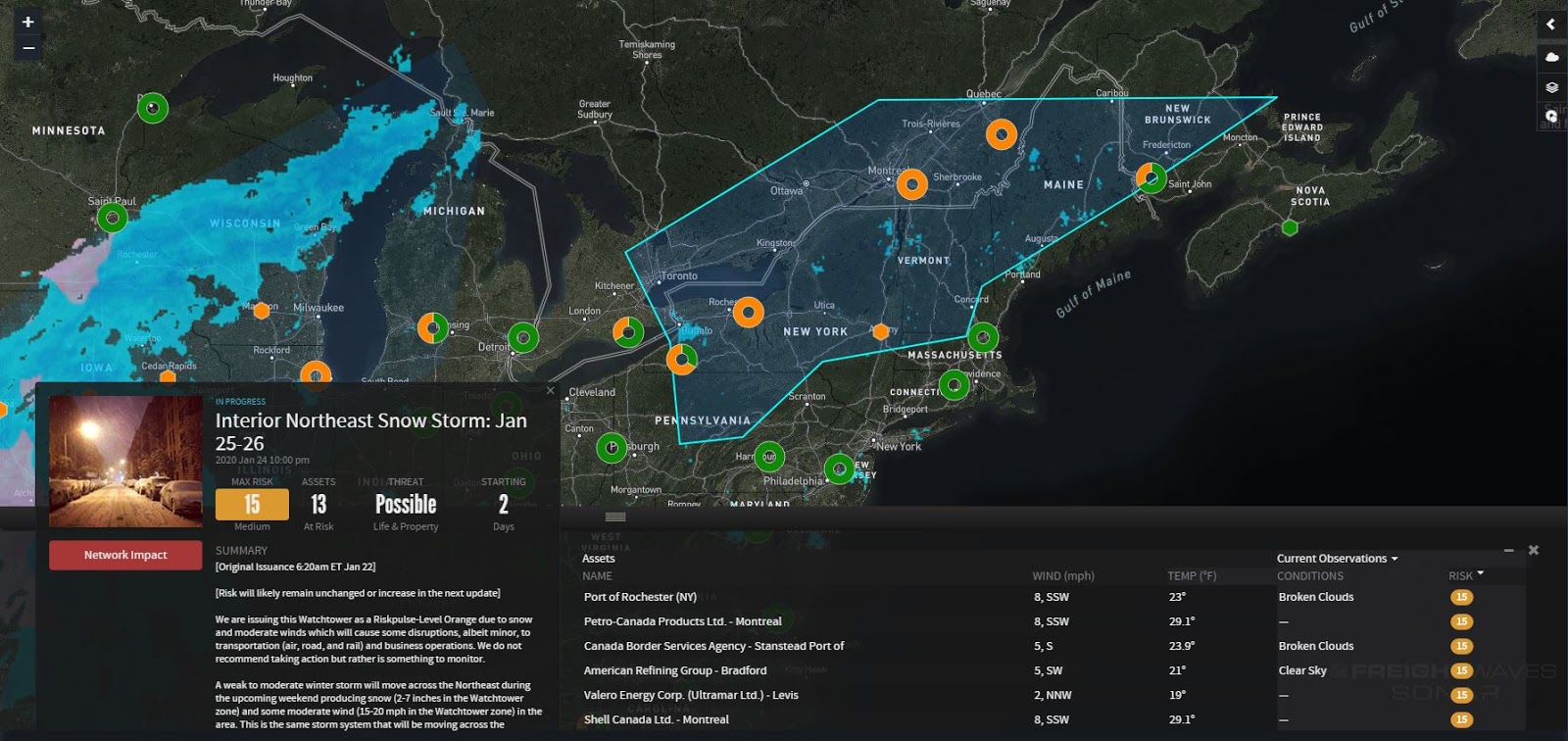This screenshot has width=1568, height=741.
Task: Select the orange ring marker near Montreal
Action: pos(911,184)
